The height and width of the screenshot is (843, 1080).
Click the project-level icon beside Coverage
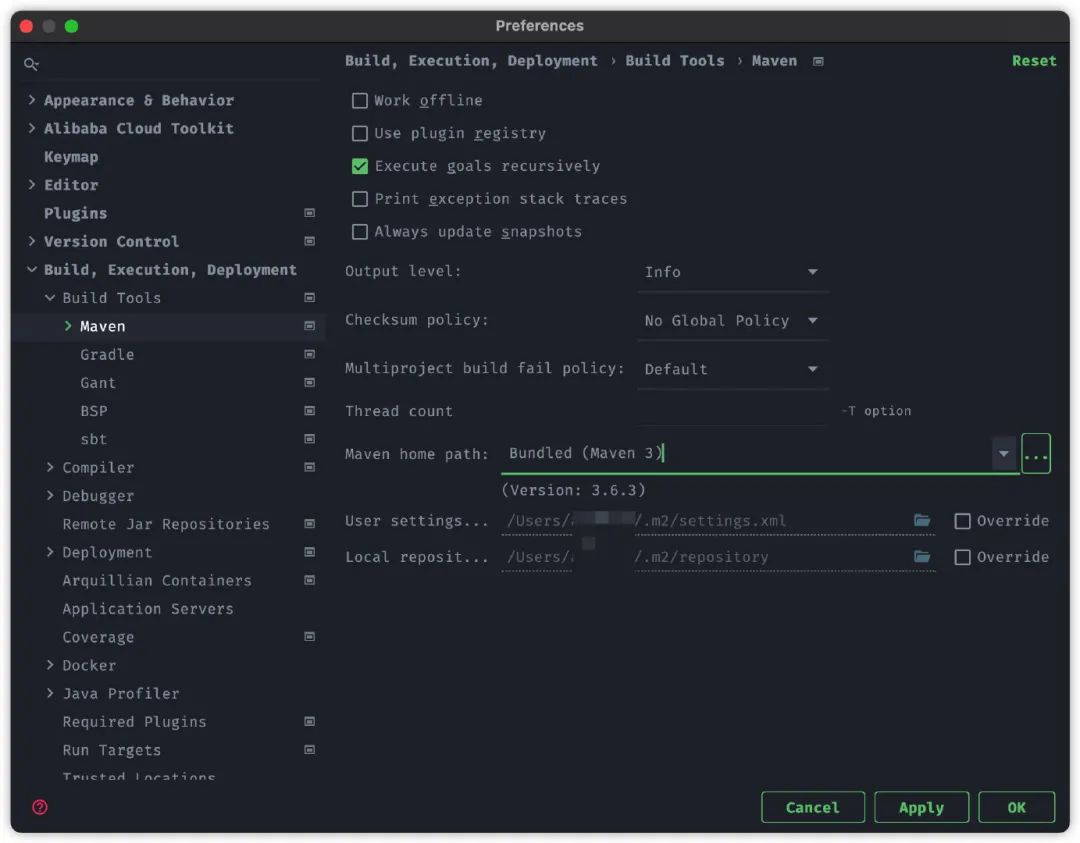point(310,637)
